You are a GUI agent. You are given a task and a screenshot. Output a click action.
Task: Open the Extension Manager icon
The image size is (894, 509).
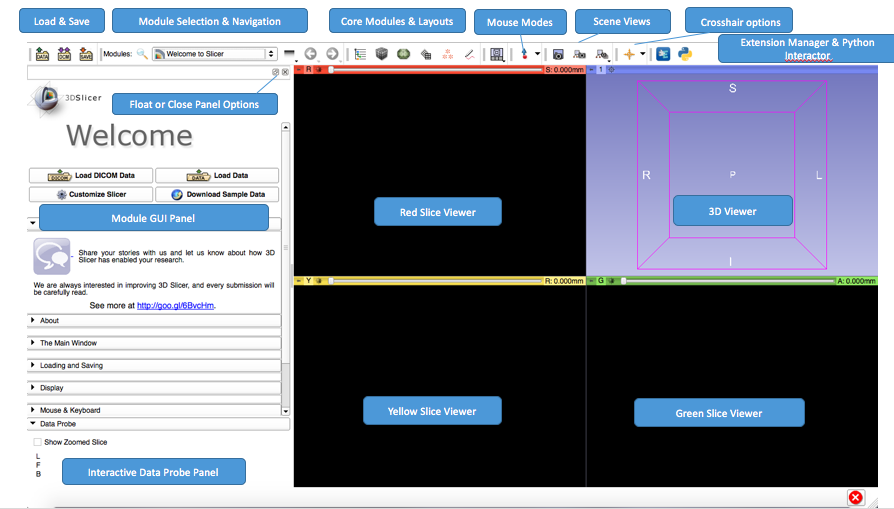coord(663,54)
